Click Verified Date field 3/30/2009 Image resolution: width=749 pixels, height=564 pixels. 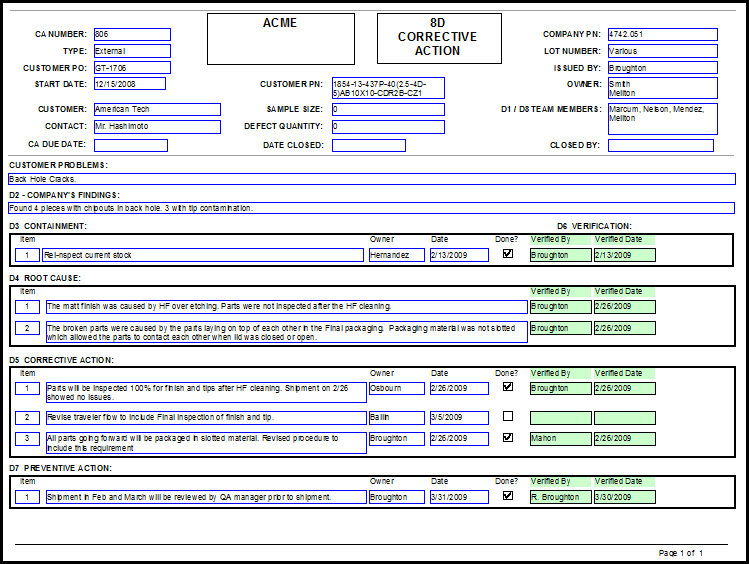tap(625, 497)
